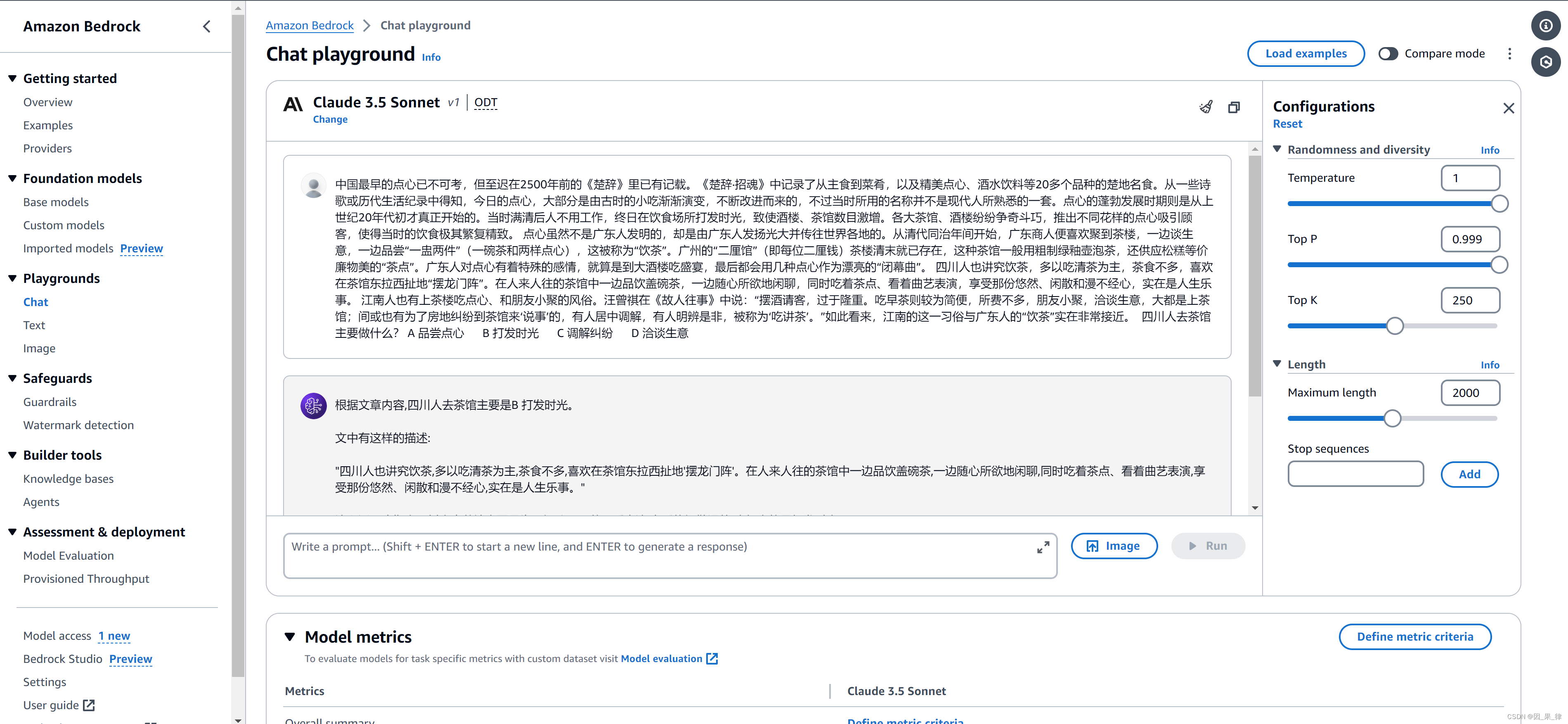Screen dimensions: 1568x724
Task: Expand the prompt box to fullscreen
Action: click(1043, 547)
